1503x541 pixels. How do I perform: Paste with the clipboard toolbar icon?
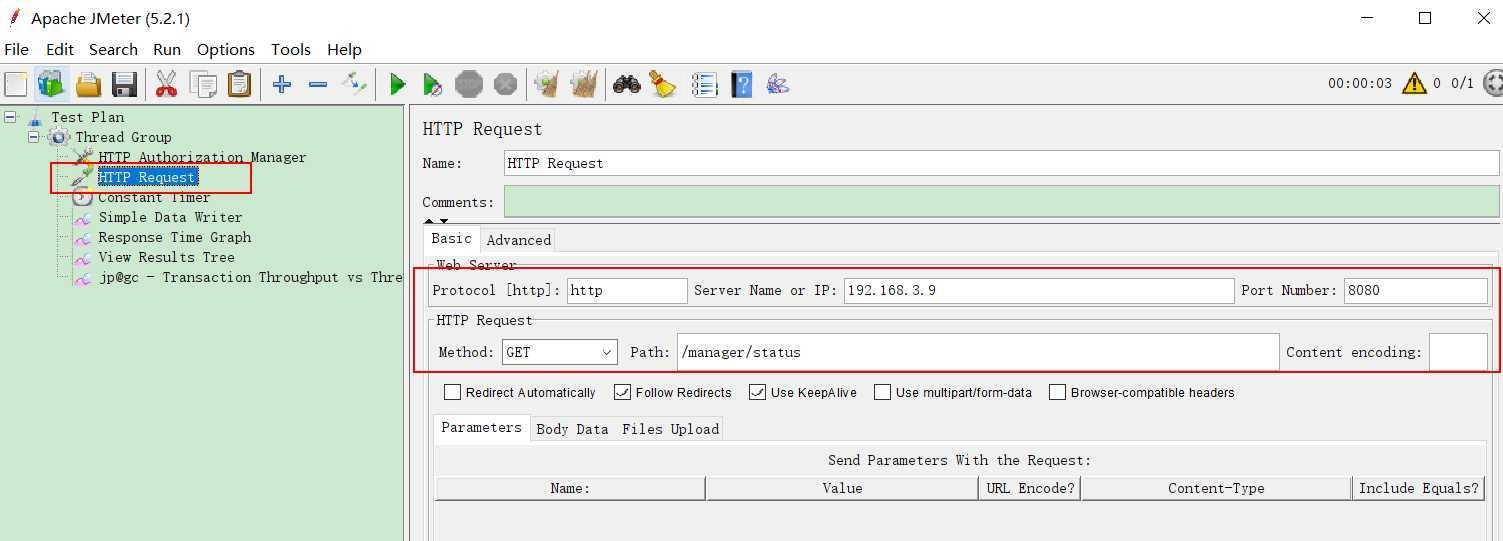239,84
